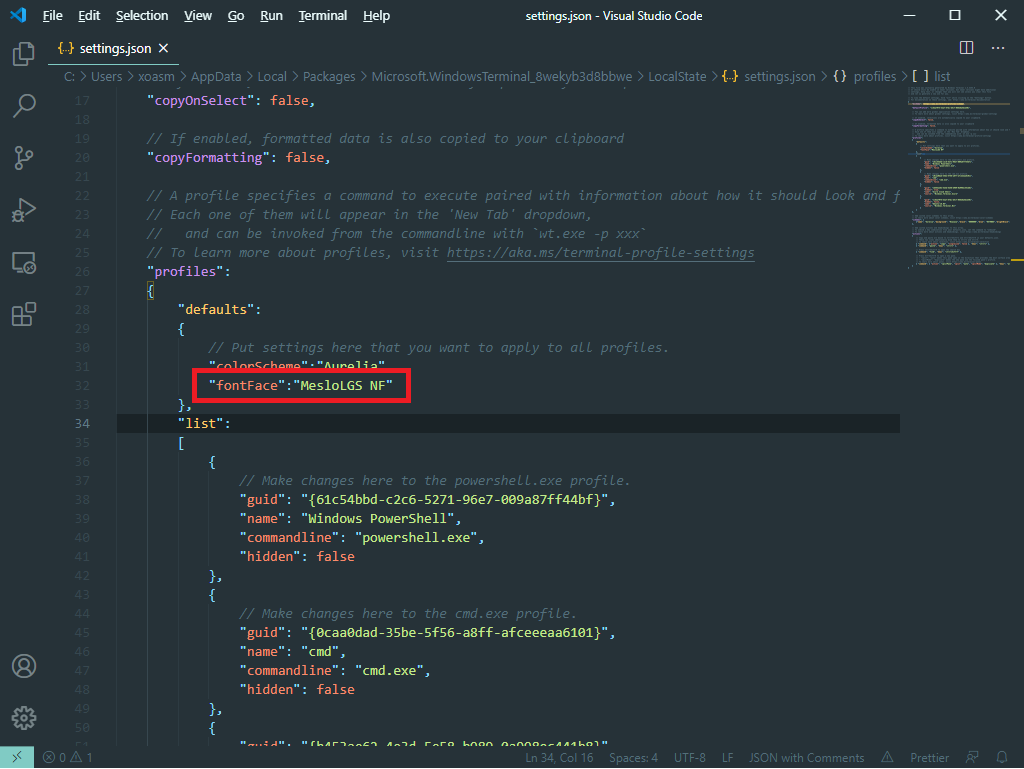
Task: Open the Explorer view in activity bar
Action: [x=24, y=54]
